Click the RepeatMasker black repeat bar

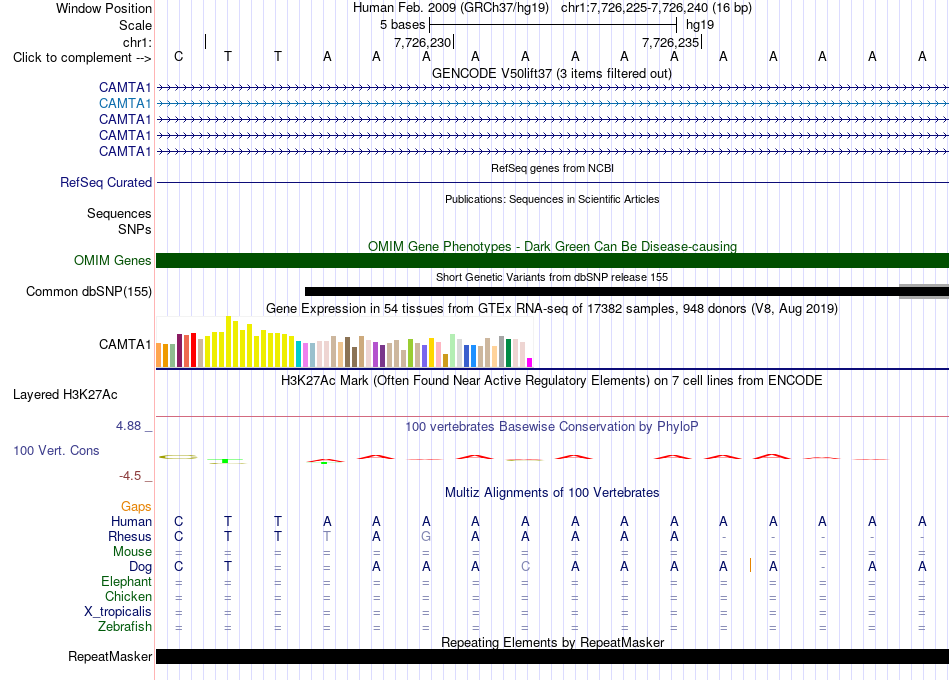552,656
